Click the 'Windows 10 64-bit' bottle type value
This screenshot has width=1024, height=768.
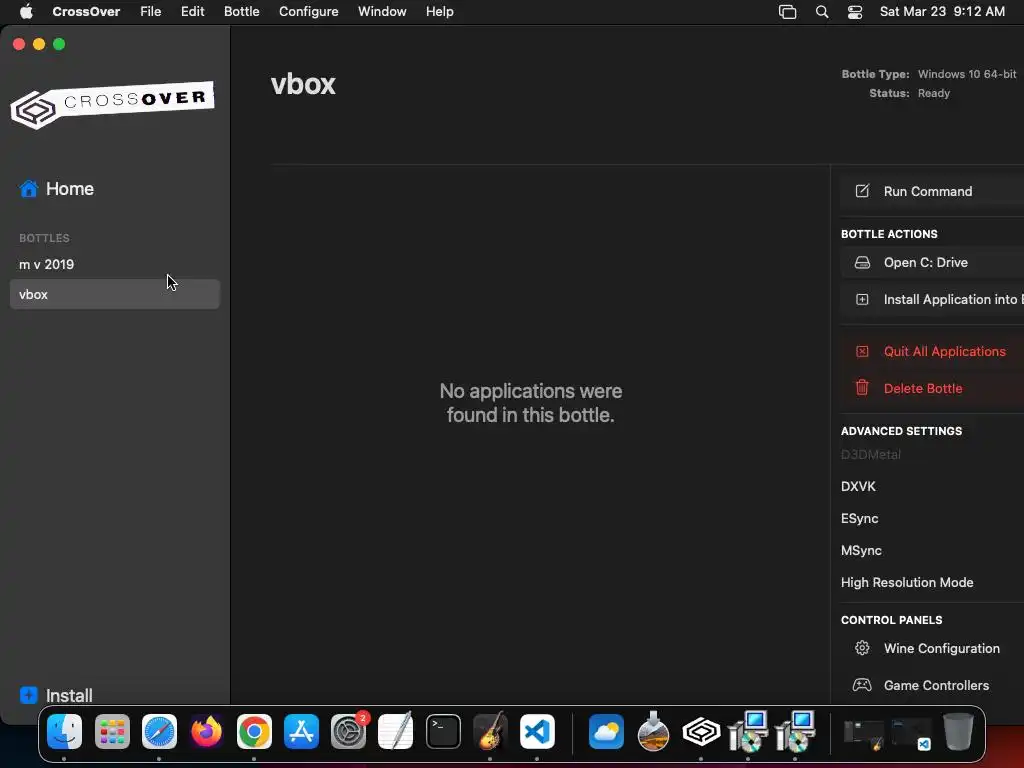pyautogui.click(x=967, y=74)
